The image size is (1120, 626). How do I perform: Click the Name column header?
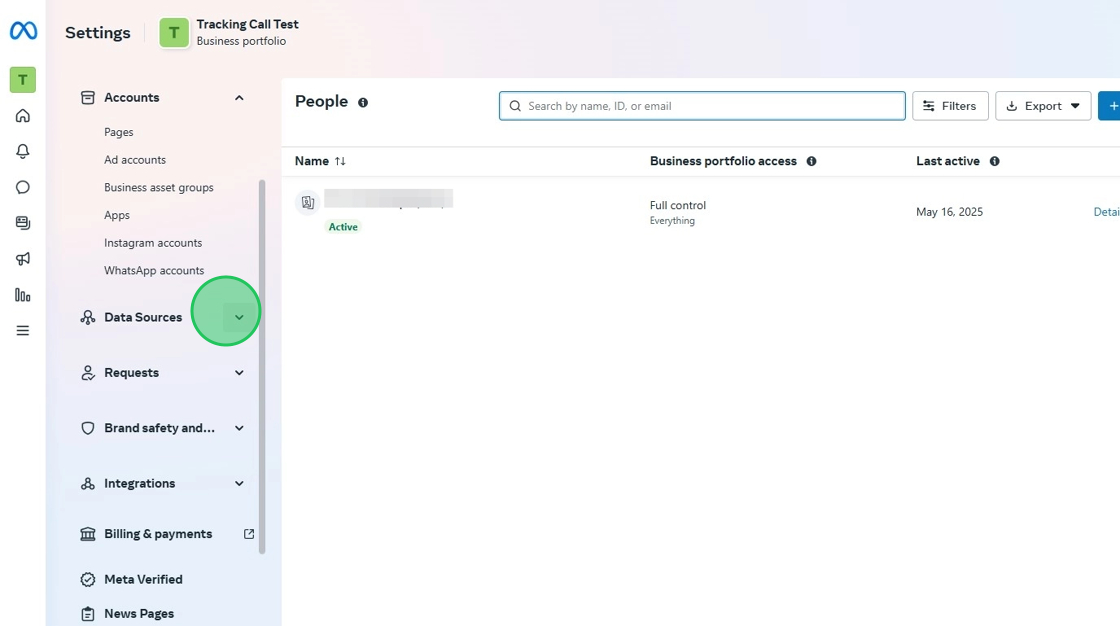(x=312, y=162)
